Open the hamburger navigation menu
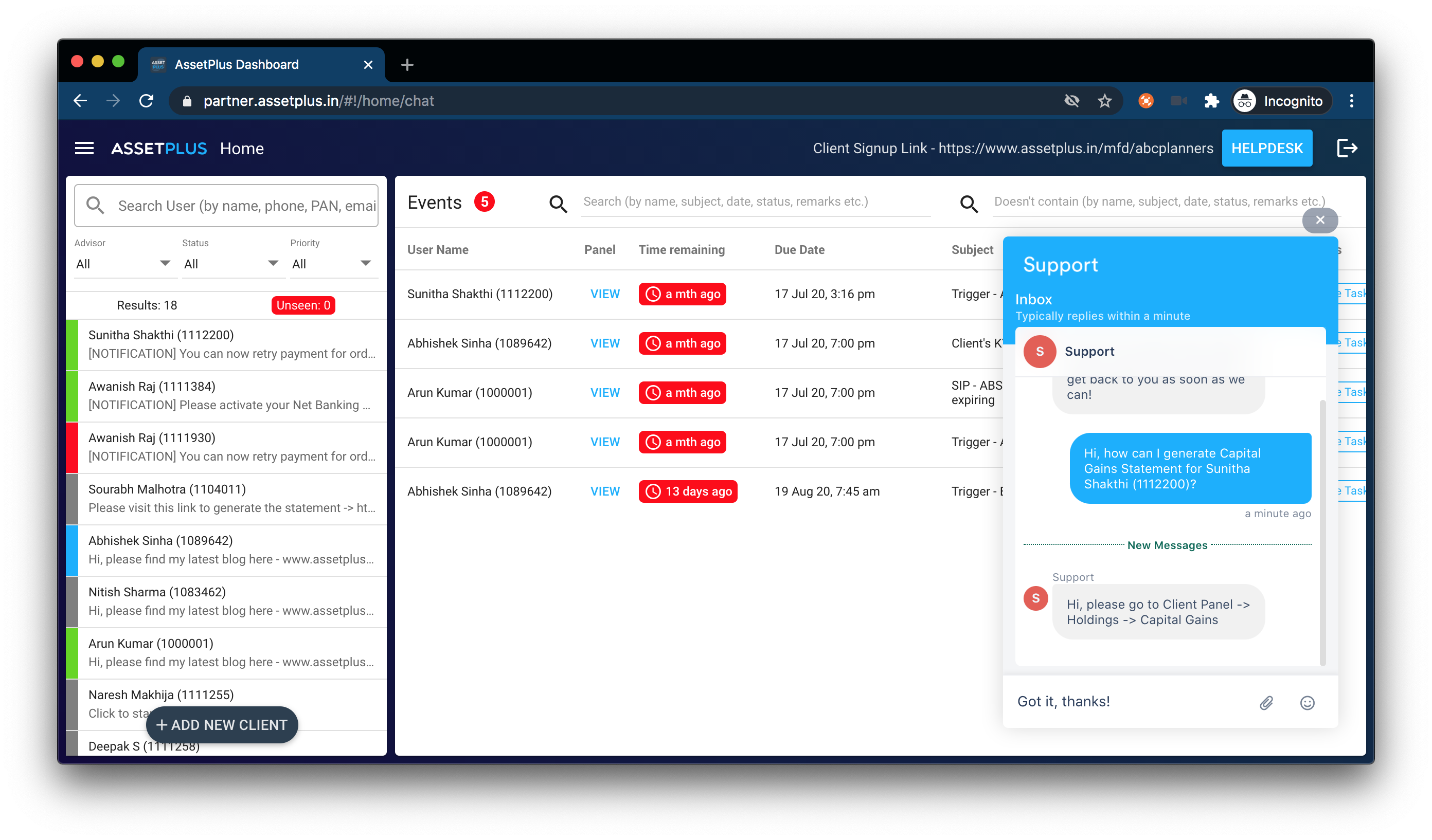Viewport: 1432px width, 840px height. pyautogui.click(x=84, y=148)
